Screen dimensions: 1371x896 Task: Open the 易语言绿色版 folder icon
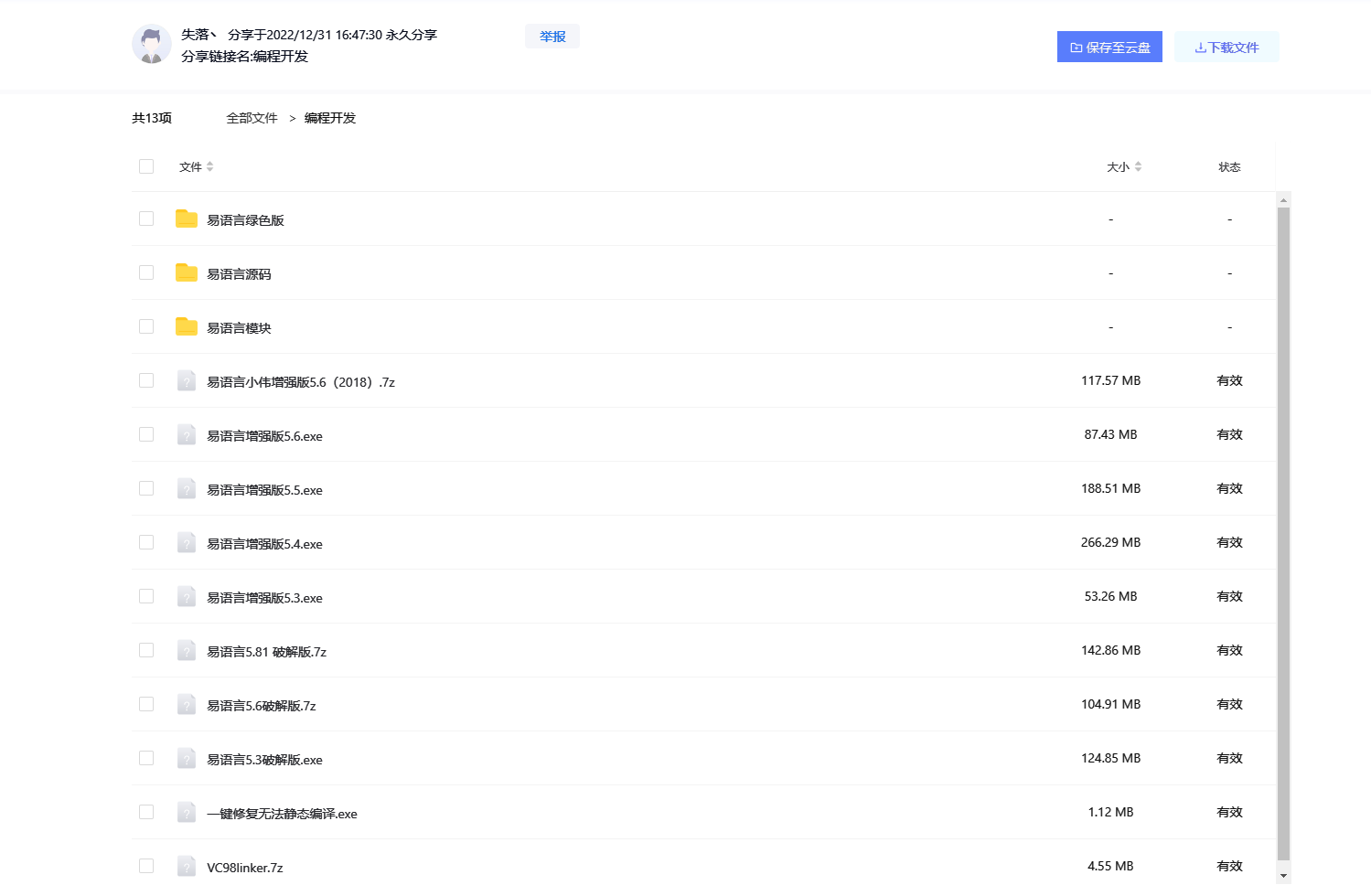[187, 219]
